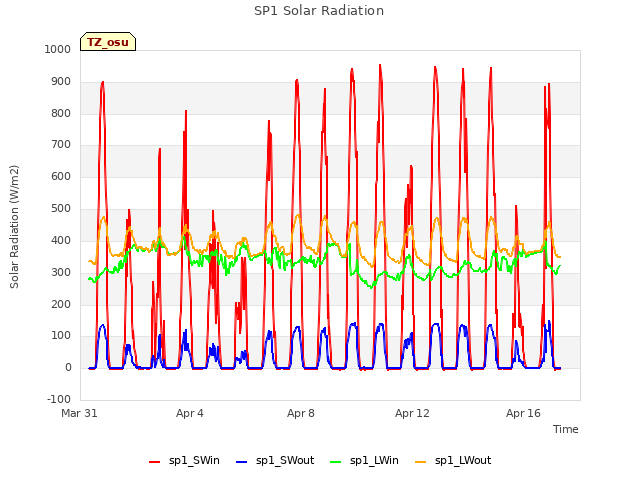Click the red sp1_SWin legend swatch
Viewport: 640px width, 480px height.
click(x=155, y=462)
